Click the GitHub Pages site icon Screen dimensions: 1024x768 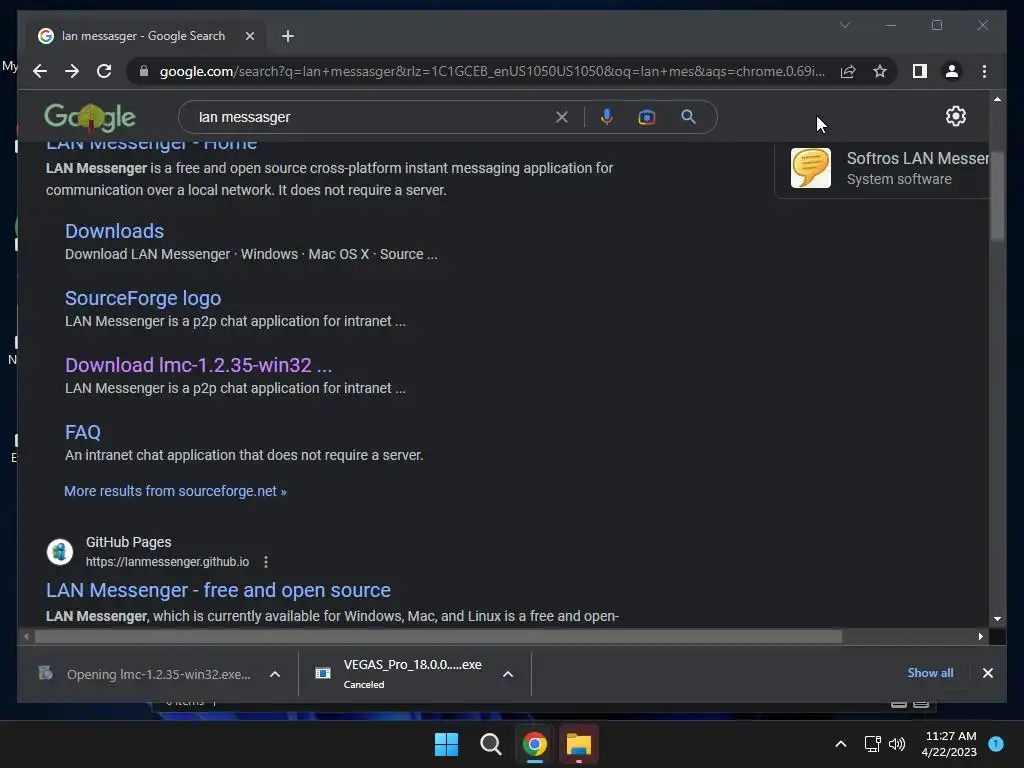pyautogui.click(x=60, y=552)
